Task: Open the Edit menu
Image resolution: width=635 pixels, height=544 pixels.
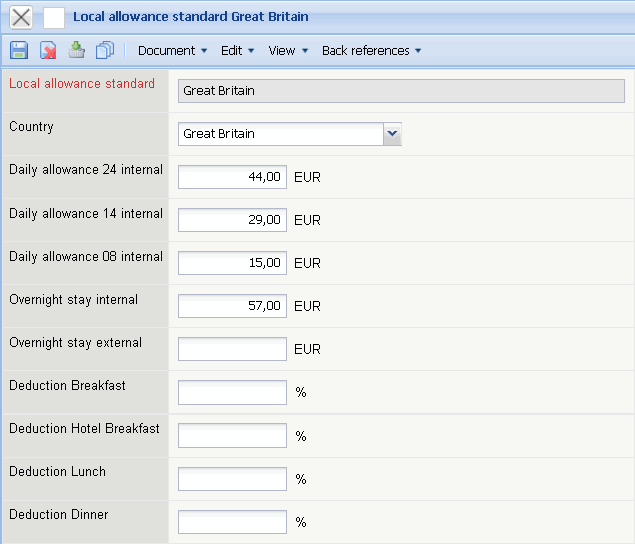Action: [x=237, y=50]
